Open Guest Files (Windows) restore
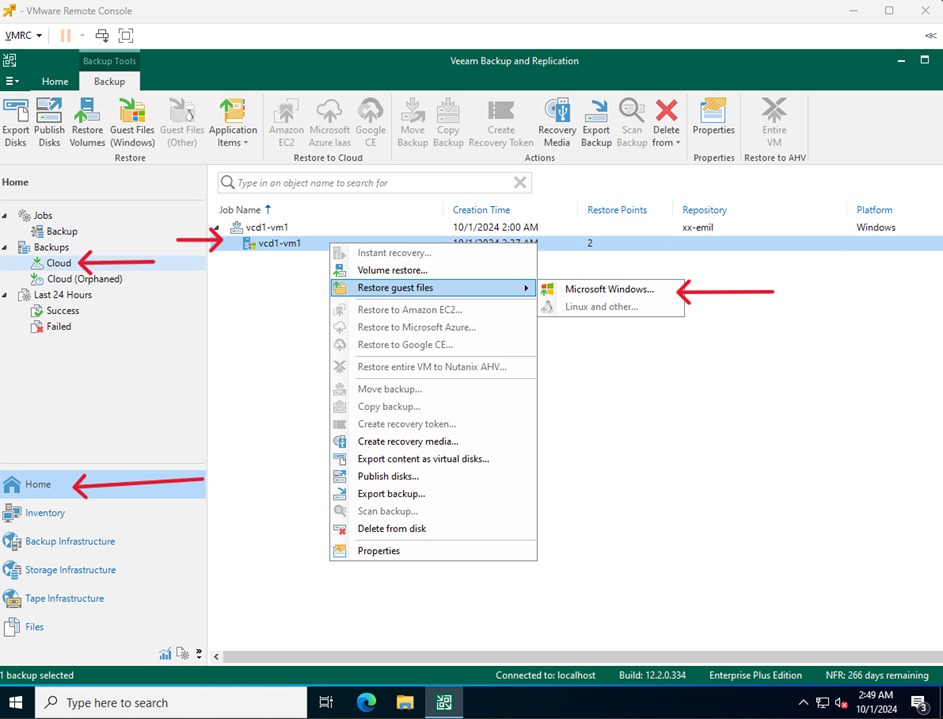943x719 pixels. pyautogui.click(x=132, y=122)
